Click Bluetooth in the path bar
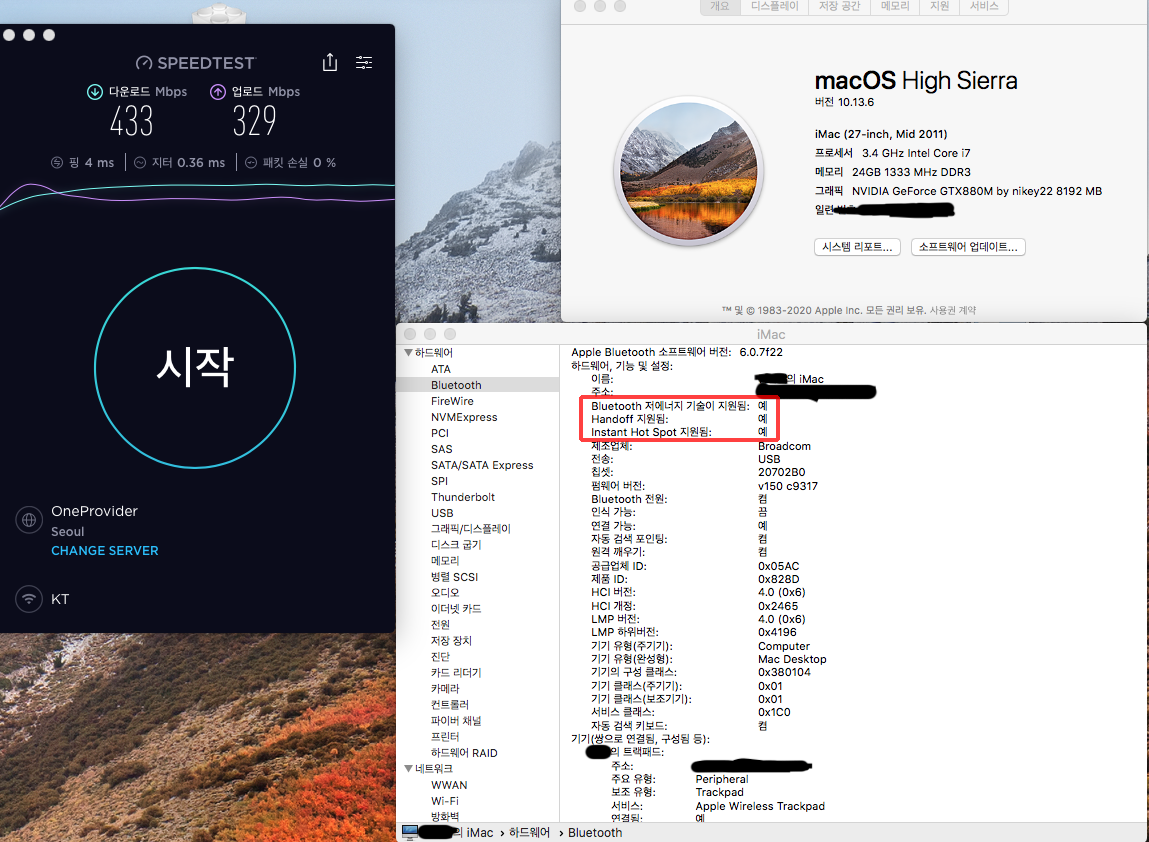The width and height of the screenshot is (1149, 842). pos(595,832)
